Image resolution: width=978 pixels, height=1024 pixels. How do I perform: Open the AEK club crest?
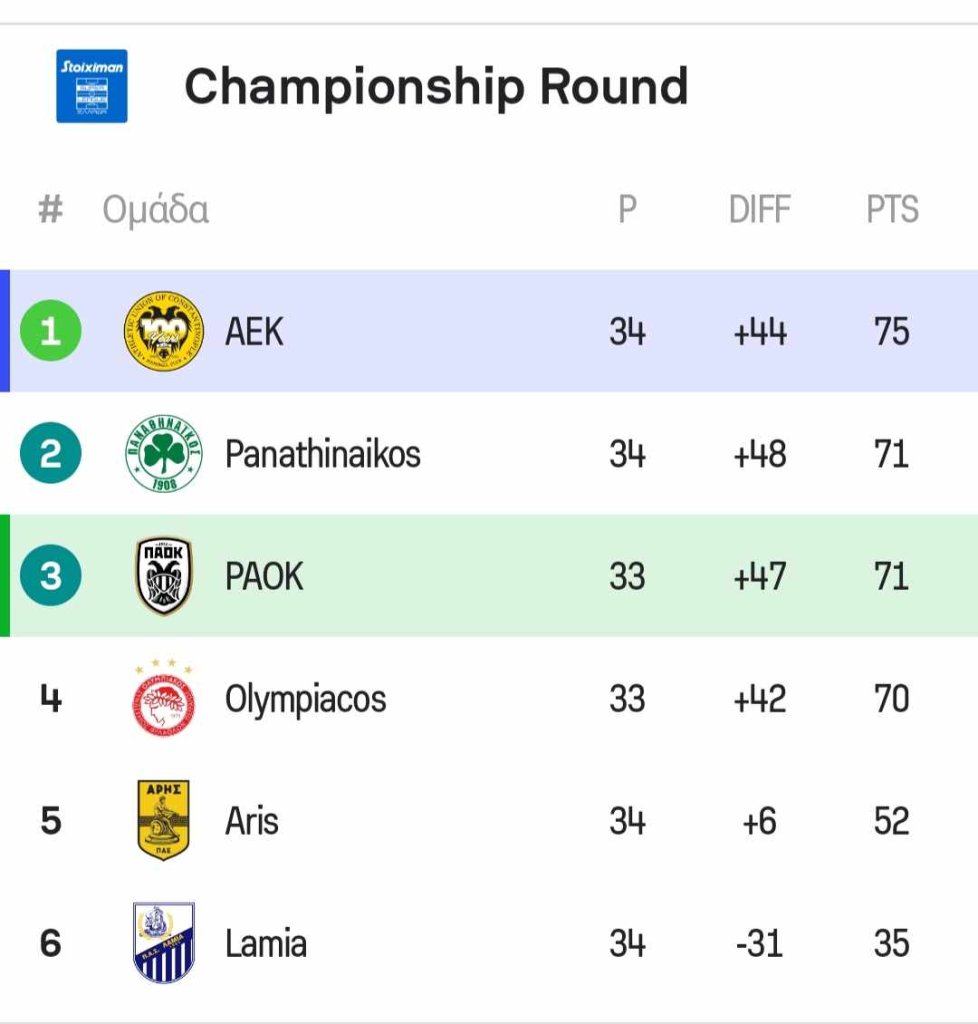click(163, 330)
